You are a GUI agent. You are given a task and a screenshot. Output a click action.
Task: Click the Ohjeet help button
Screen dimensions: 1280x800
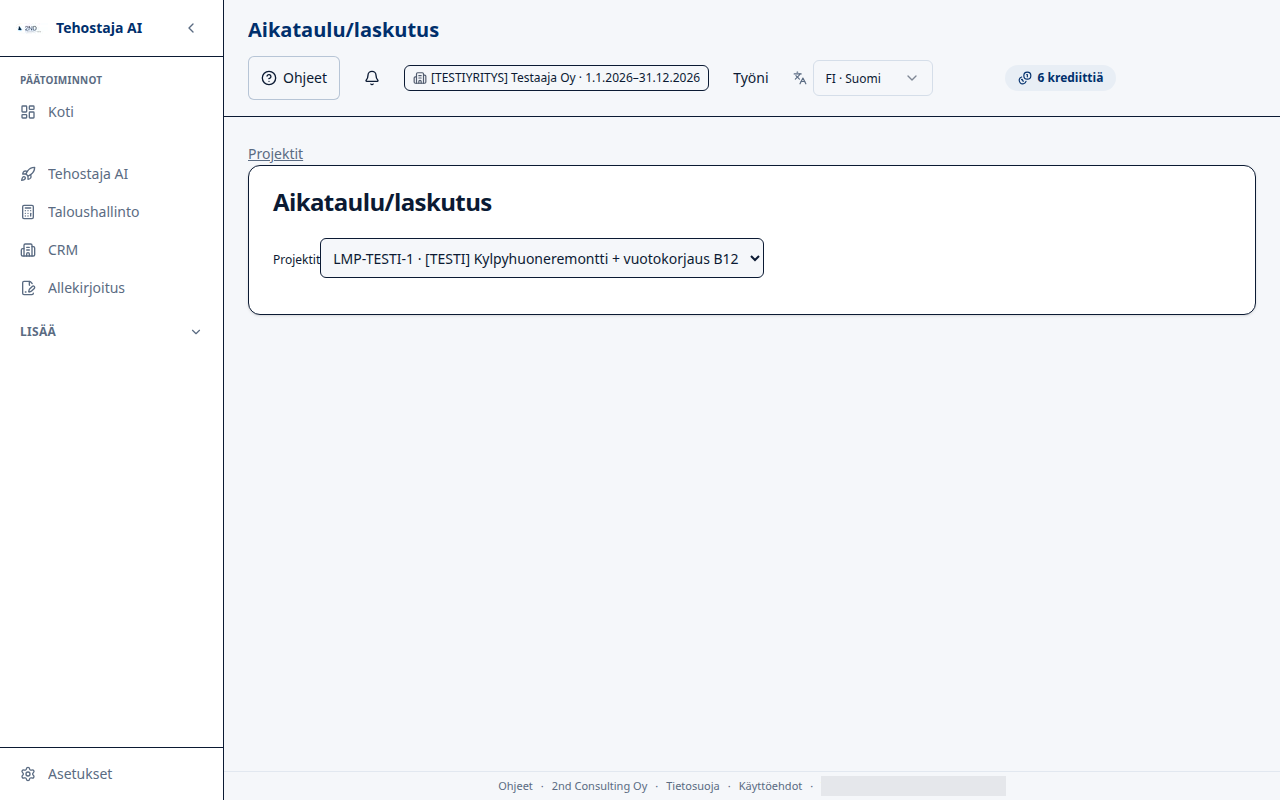click(294, 78)
